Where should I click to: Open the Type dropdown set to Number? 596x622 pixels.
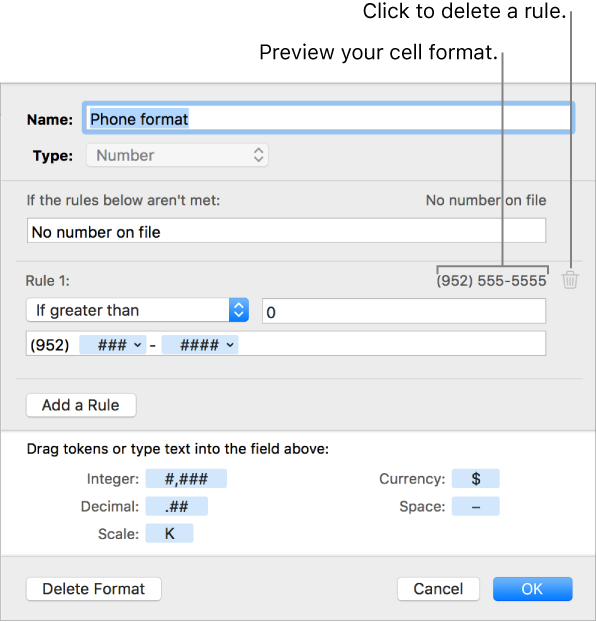coord(177,155)
